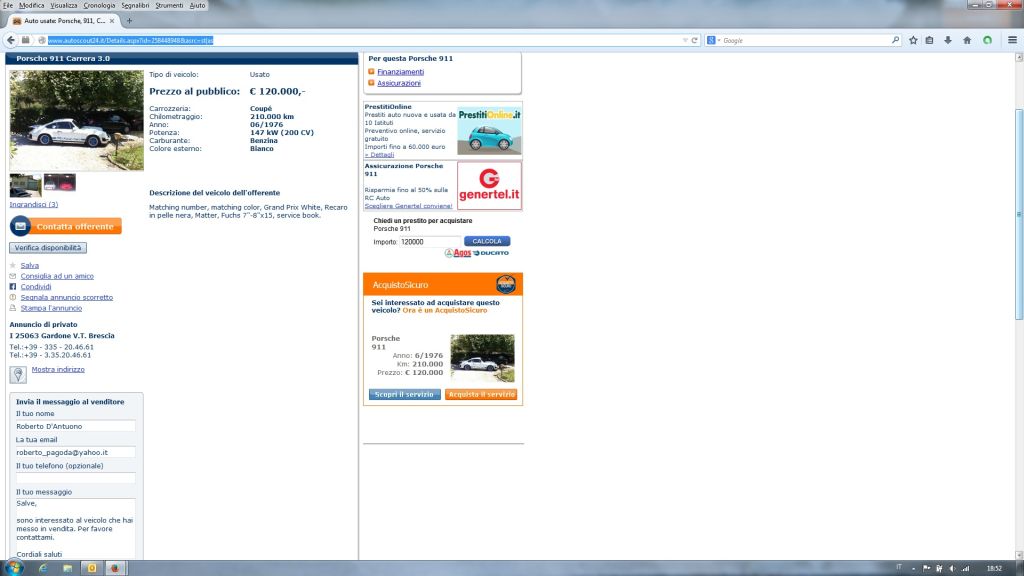
Task: Click the printer icon beside Stampa l'annuncio
Action: coord(12,308)
